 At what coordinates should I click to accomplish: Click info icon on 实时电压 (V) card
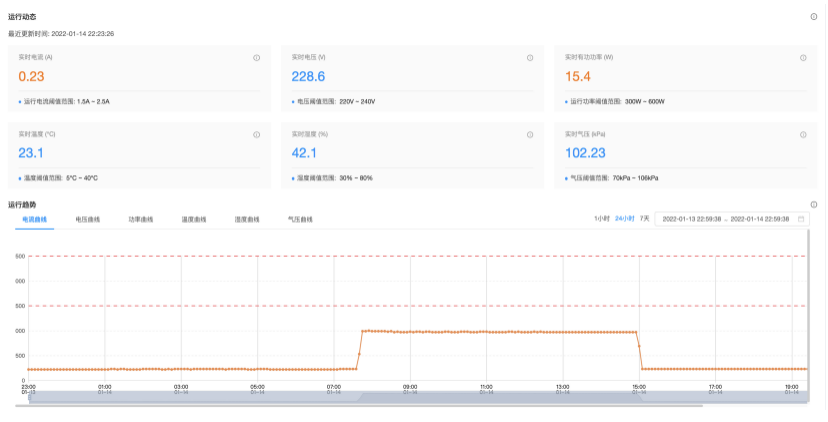(530, 58)
